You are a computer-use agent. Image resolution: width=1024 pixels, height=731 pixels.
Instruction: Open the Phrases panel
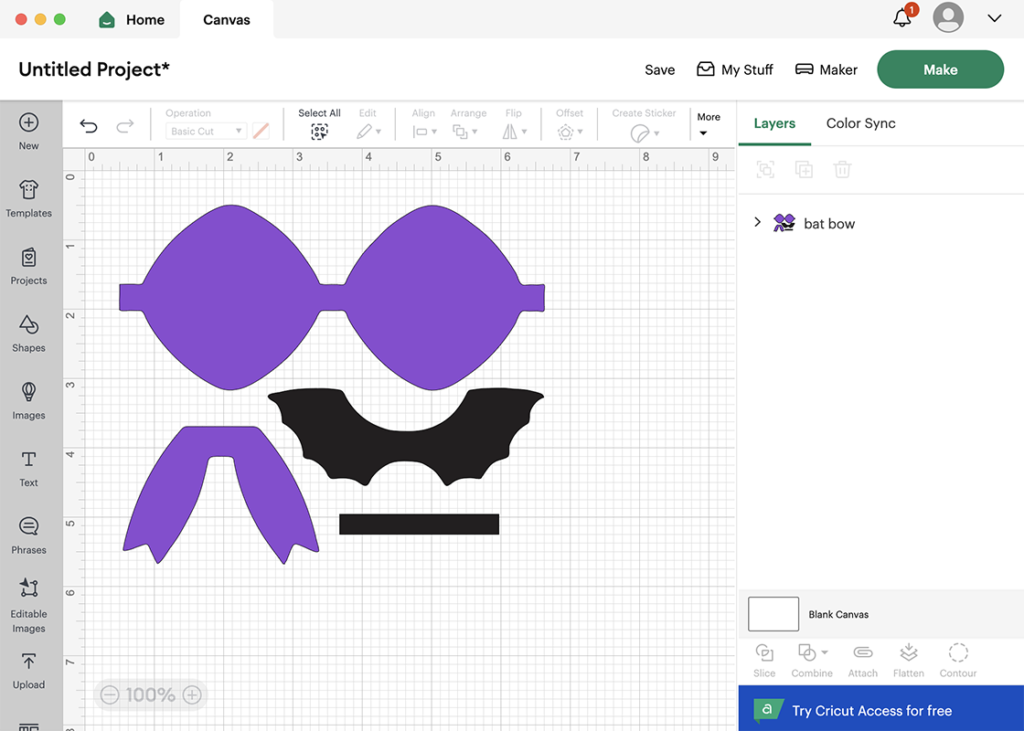click(29, 535)
